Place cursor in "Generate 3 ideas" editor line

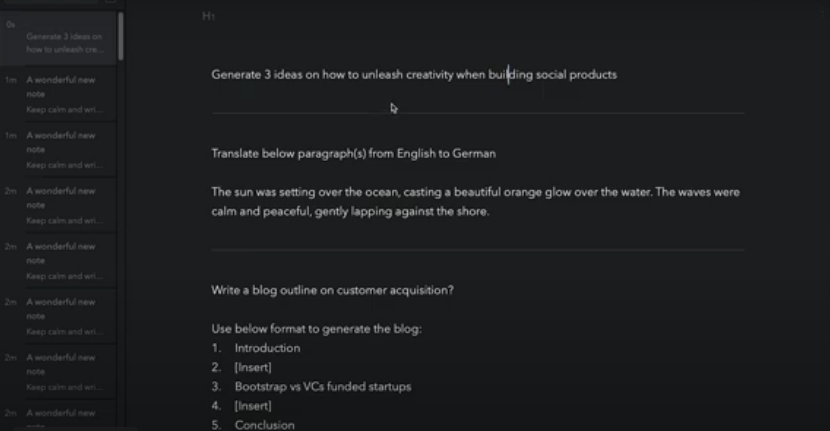click(414, 75)
